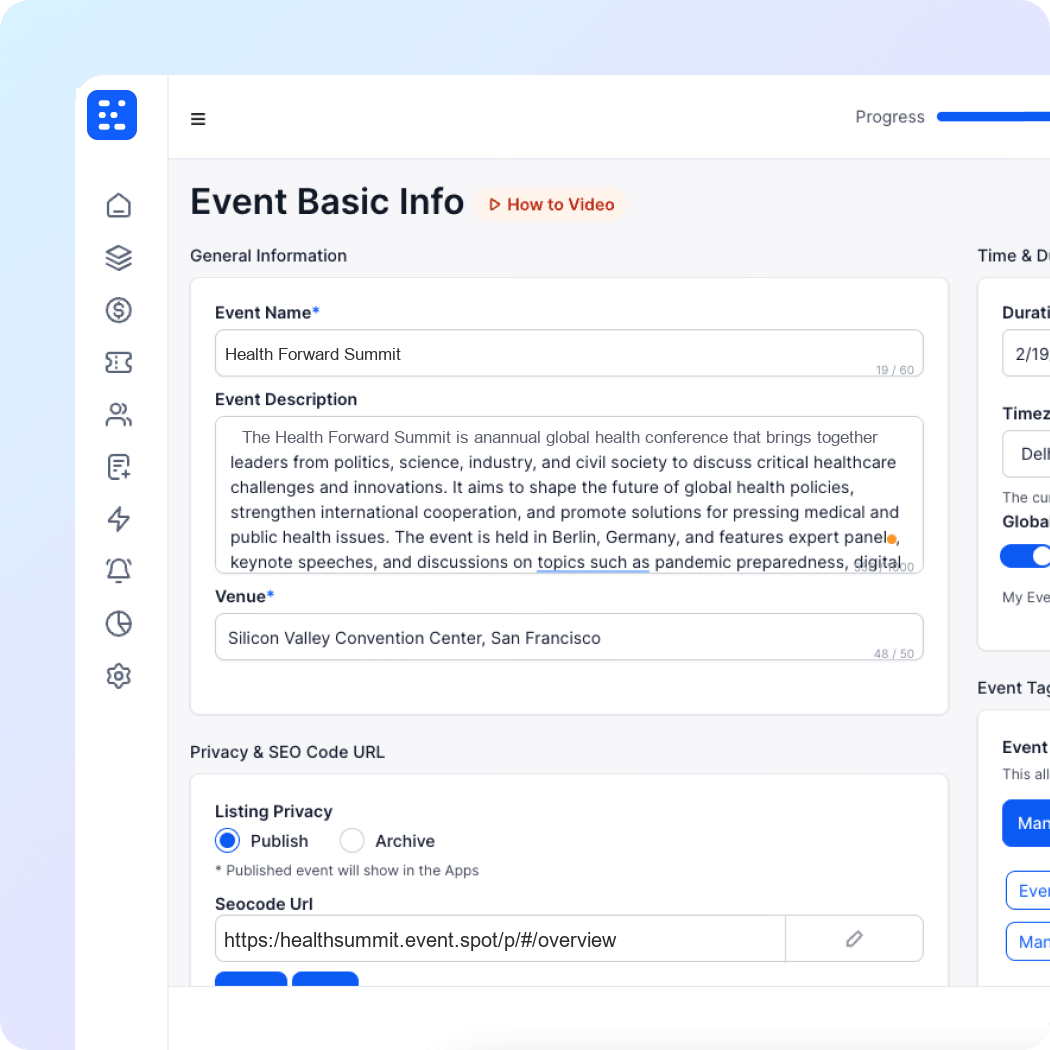Click the Listing Privacy label
Viewport: 1050px width, 1050px height.
point(274,812)
